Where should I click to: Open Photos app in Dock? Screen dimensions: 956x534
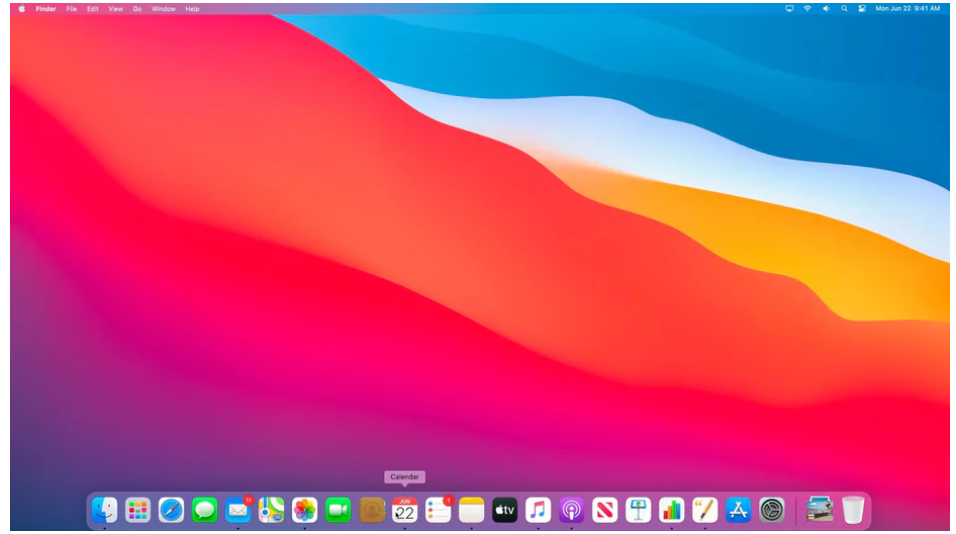[305, 510]
